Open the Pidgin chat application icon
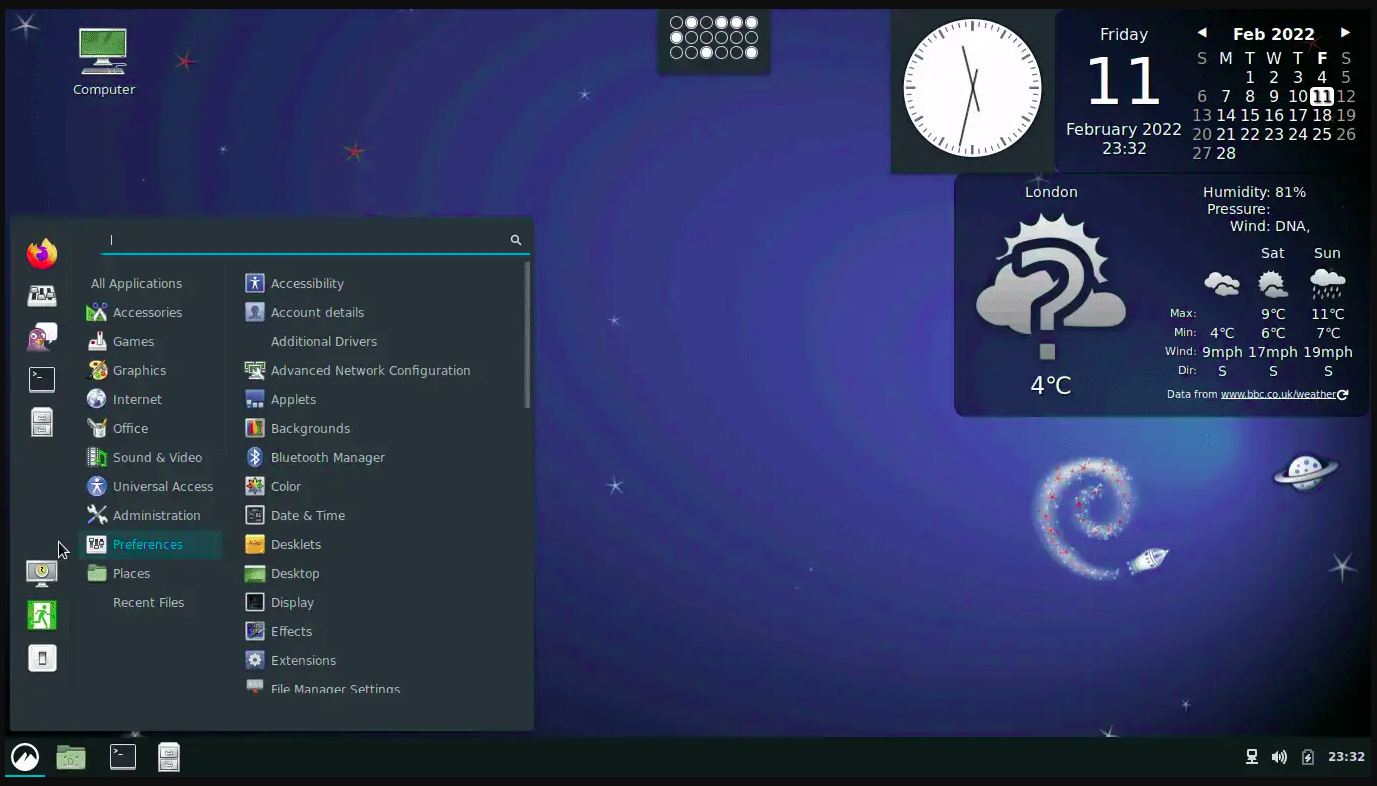The width and height of the screenshot is (1377, 786). click(x=42, y=337)
